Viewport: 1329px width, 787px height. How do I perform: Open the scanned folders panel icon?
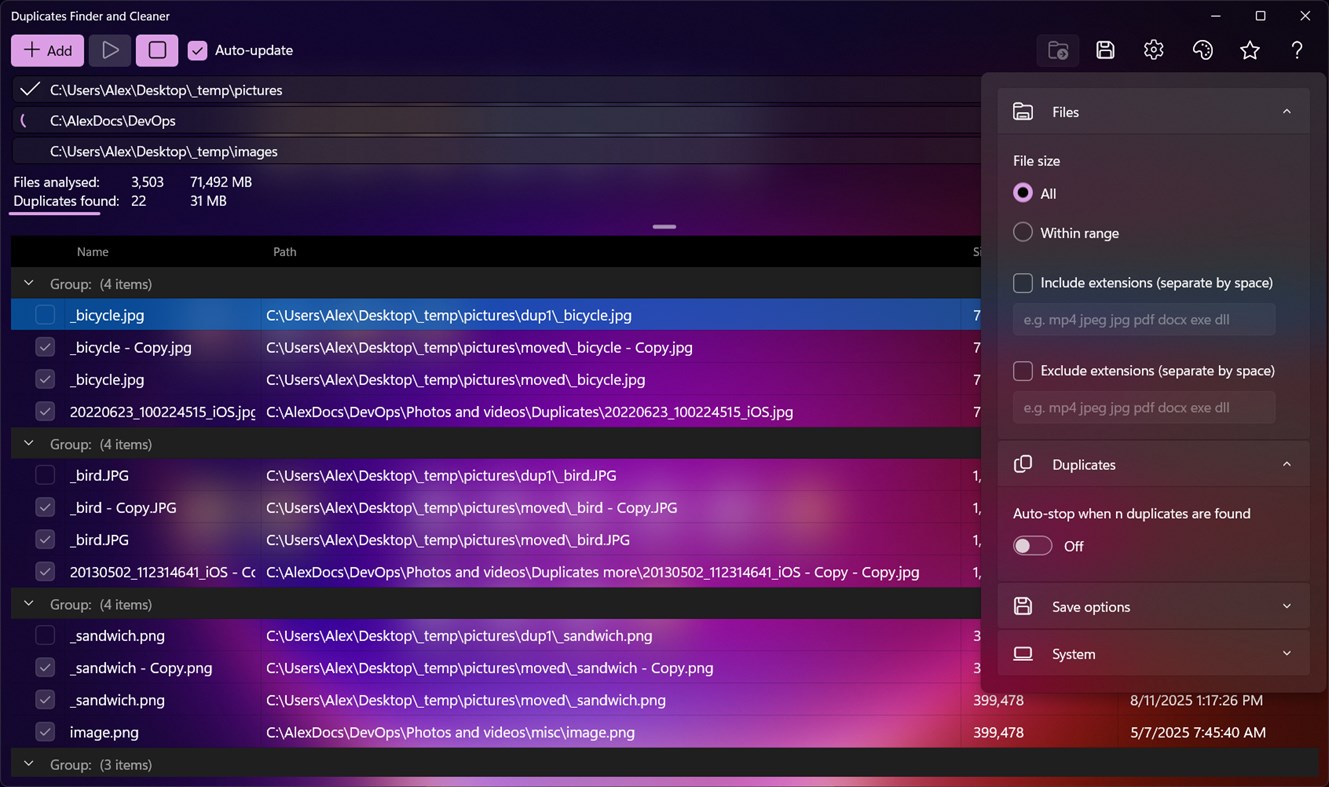1057,49
